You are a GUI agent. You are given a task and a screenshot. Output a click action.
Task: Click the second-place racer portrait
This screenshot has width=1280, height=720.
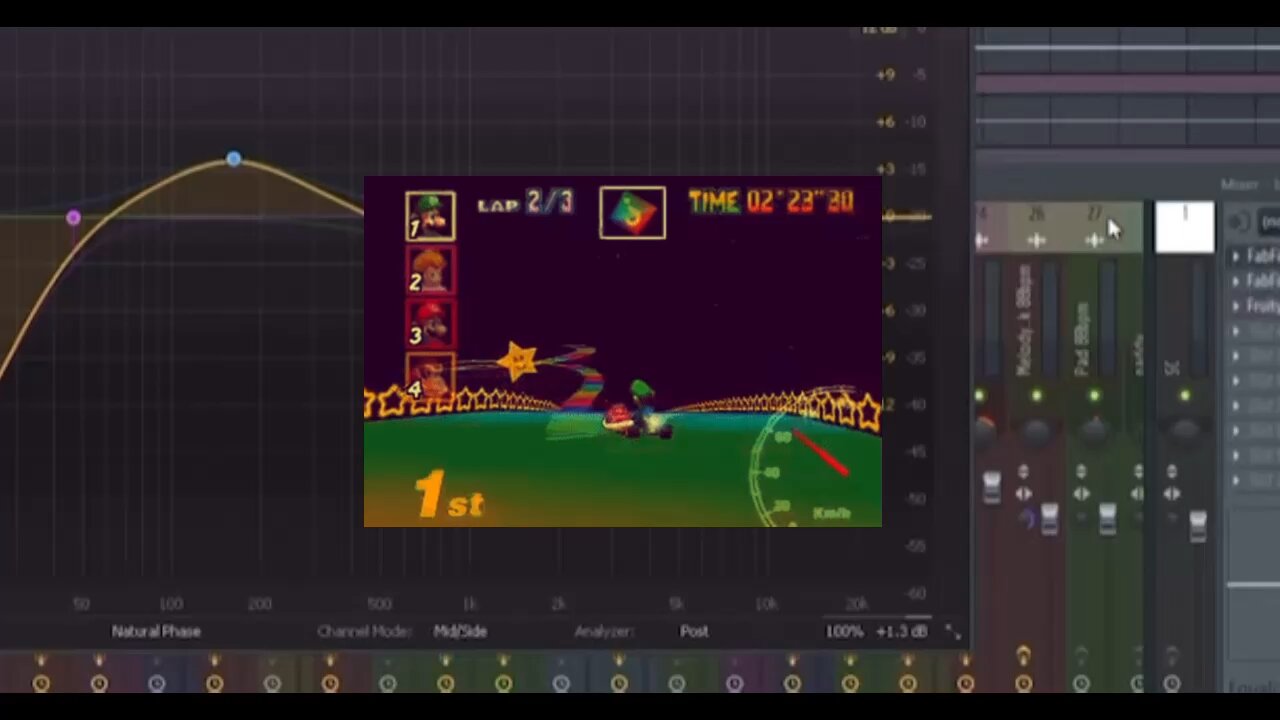point(431,269)
